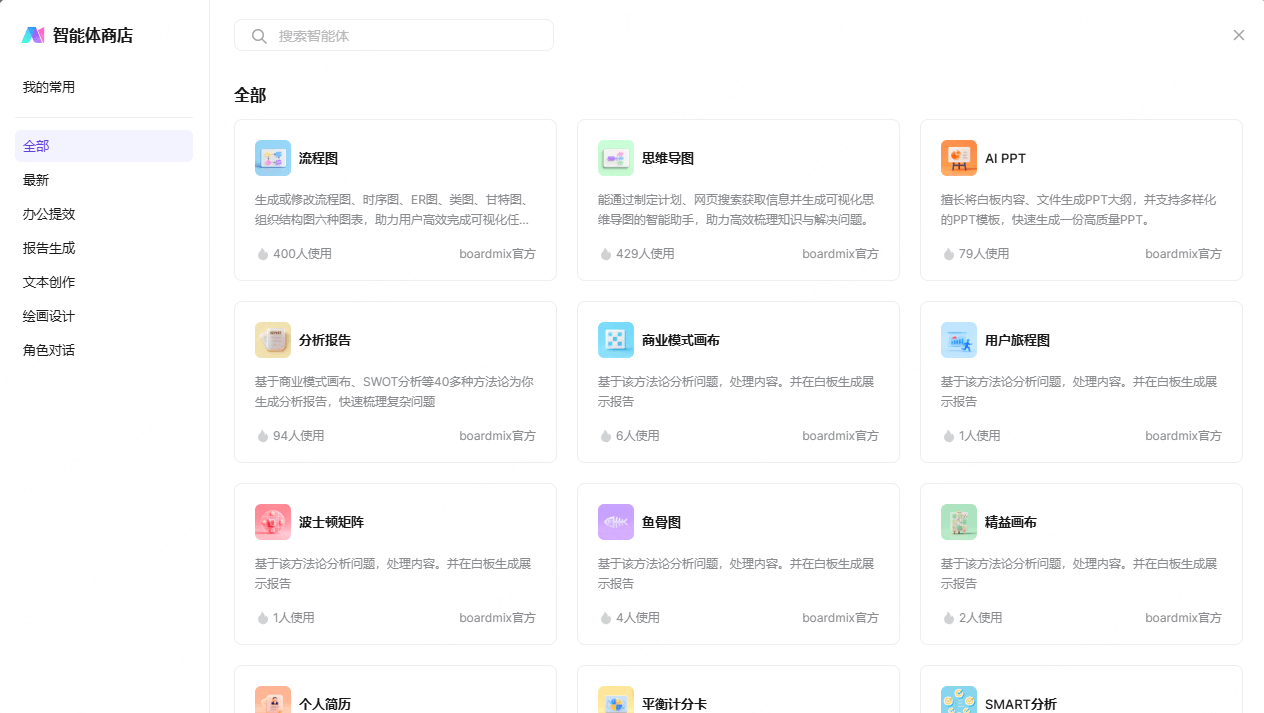Open the 流程图 agent icon
The image size is (1264, 713).
pyautogui.click(x=272, y=157)
